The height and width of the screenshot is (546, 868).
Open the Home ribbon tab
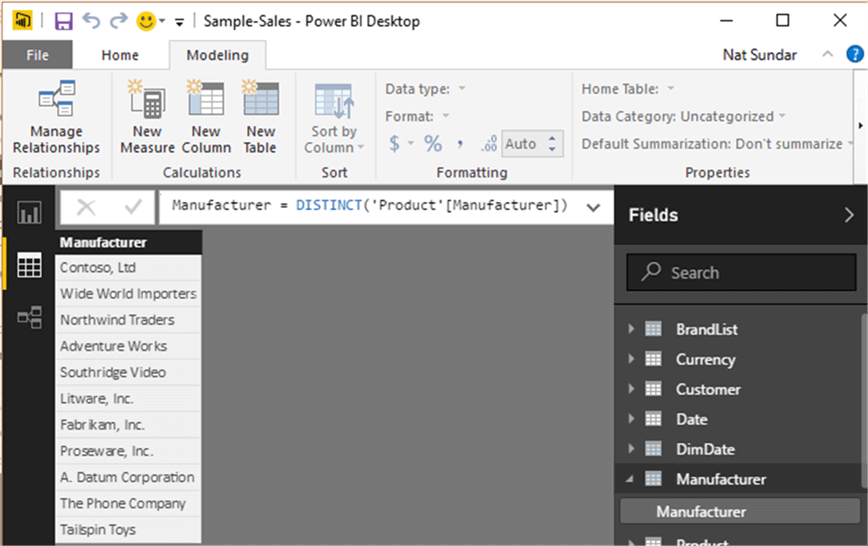point(120,55)
